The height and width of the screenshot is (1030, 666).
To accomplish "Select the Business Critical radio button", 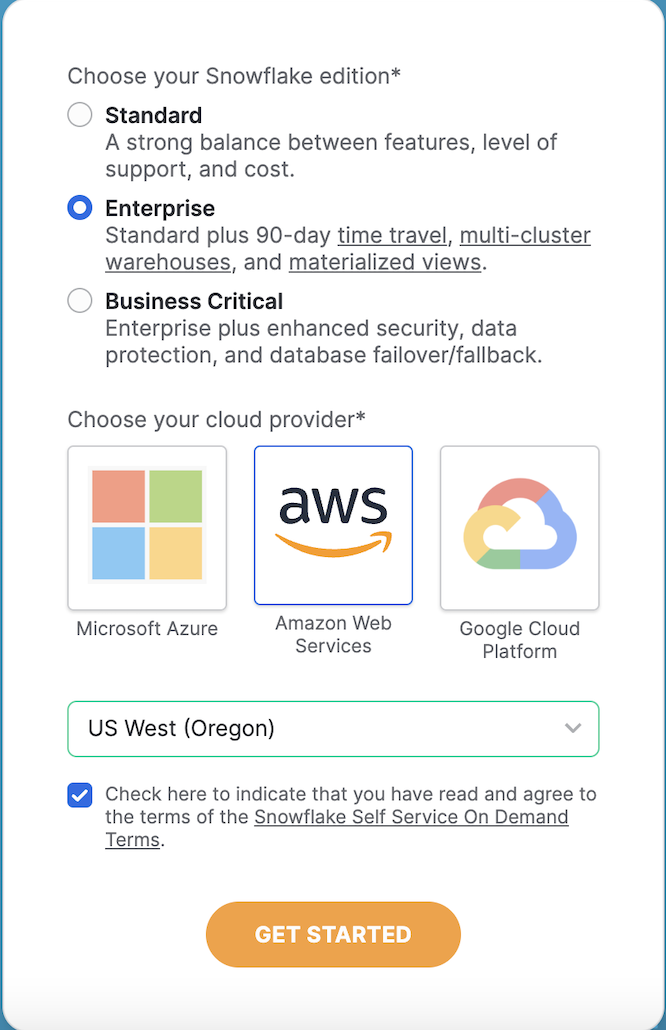I will pyautogui.click(x=79, y=301).
